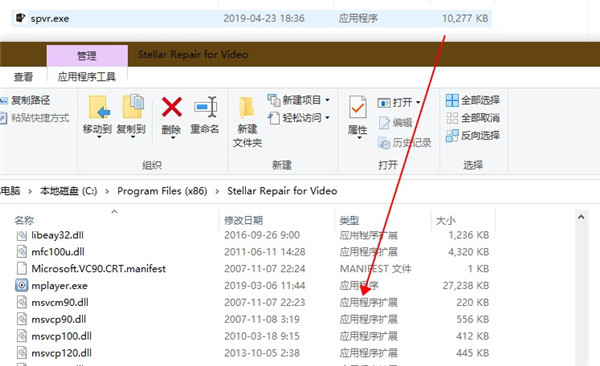This screenshot has height=366, width=600.
Task: Click the 新建文件夹 (New folder) icon
Action: point(247,108)
